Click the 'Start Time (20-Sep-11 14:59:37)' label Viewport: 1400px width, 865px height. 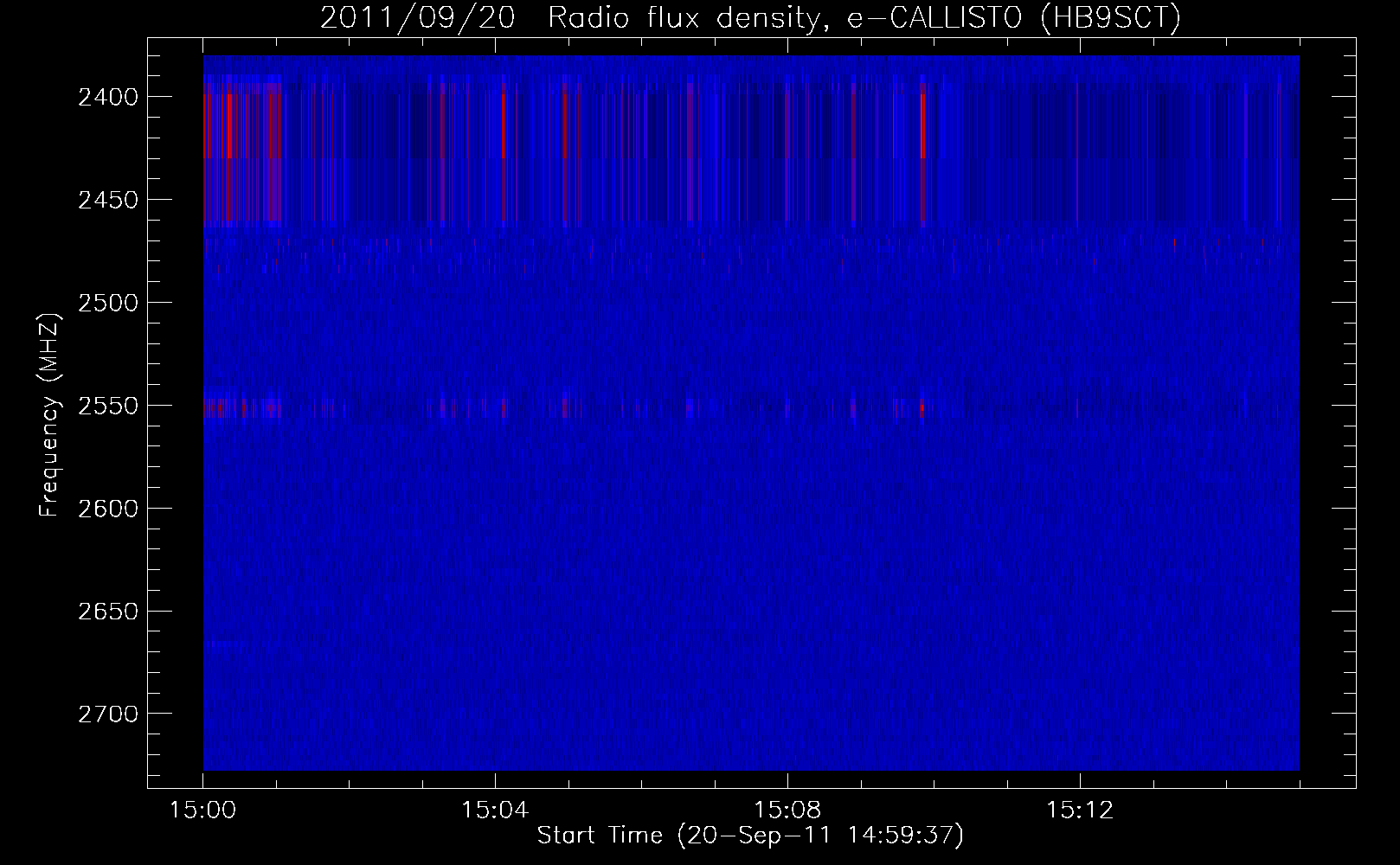point(750,836)
